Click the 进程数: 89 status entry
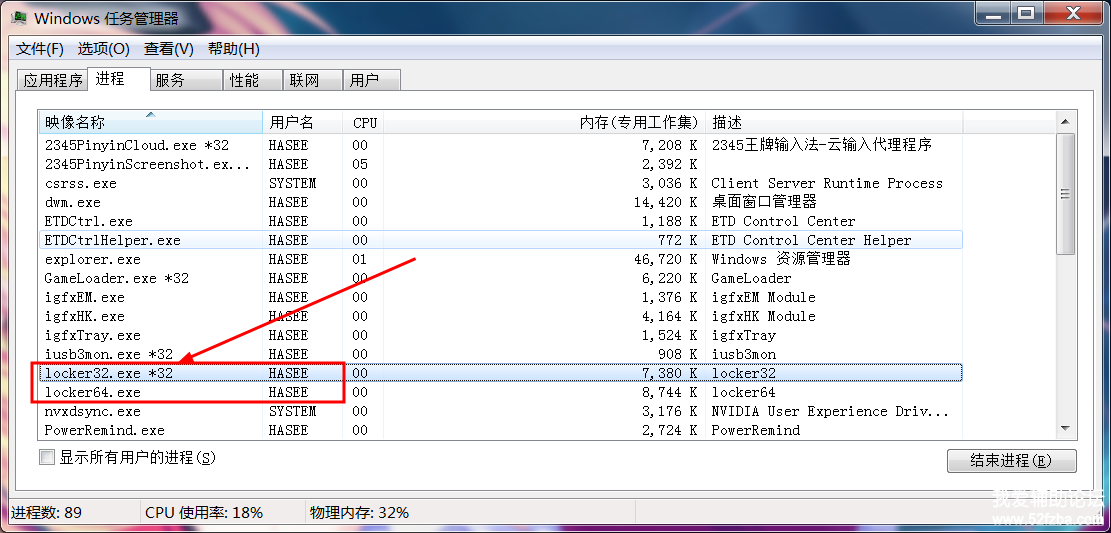Viewport: 1111px width, 533px height. (x=45, y=512)
